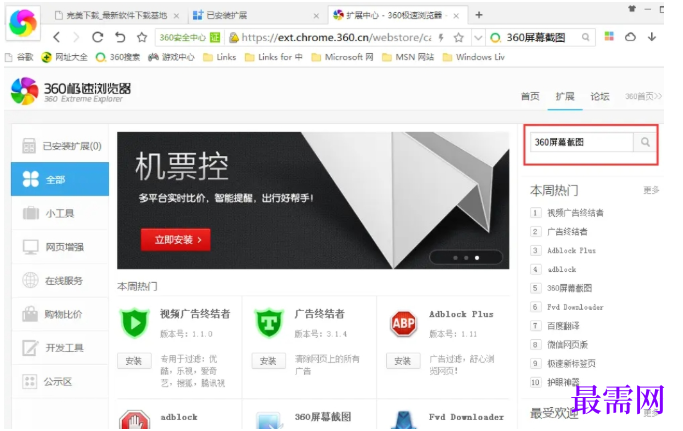Select 开发工具 category in sidebar
This screenshot has height=431, width=683.
click(60, 348)
